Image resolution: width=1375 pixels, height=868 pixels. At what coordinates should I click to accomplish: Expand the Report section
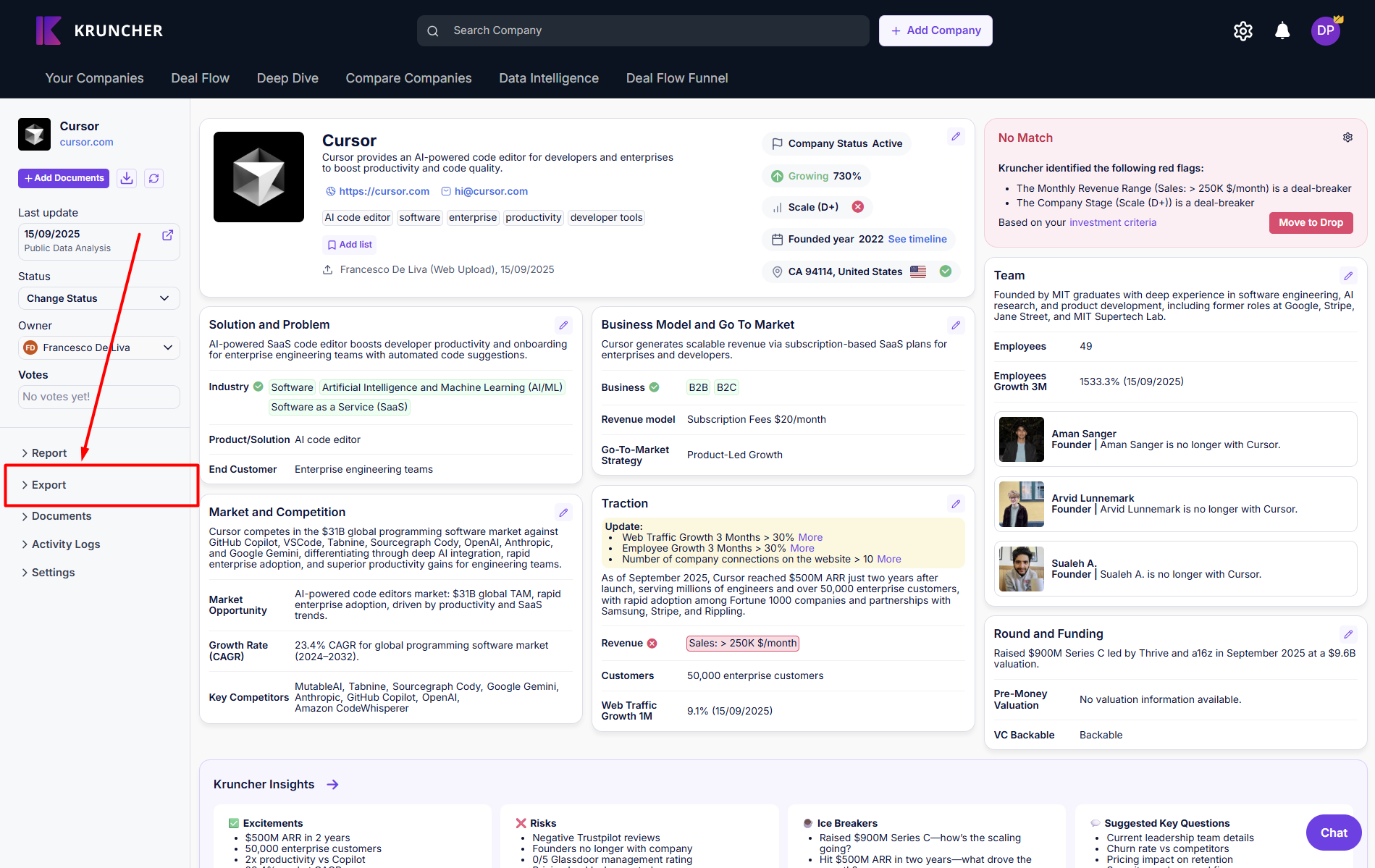coord(44,453)
